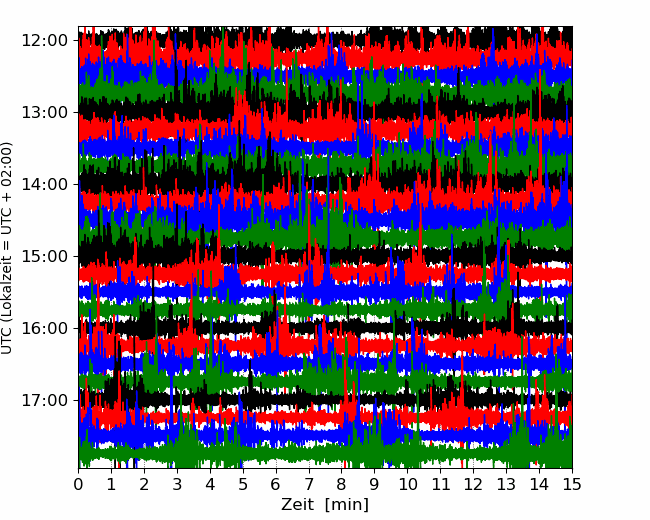Click the 13:00 y-axis time label
Screen dimensions: 650x520
pyautogui.click(x=44, y=112)
